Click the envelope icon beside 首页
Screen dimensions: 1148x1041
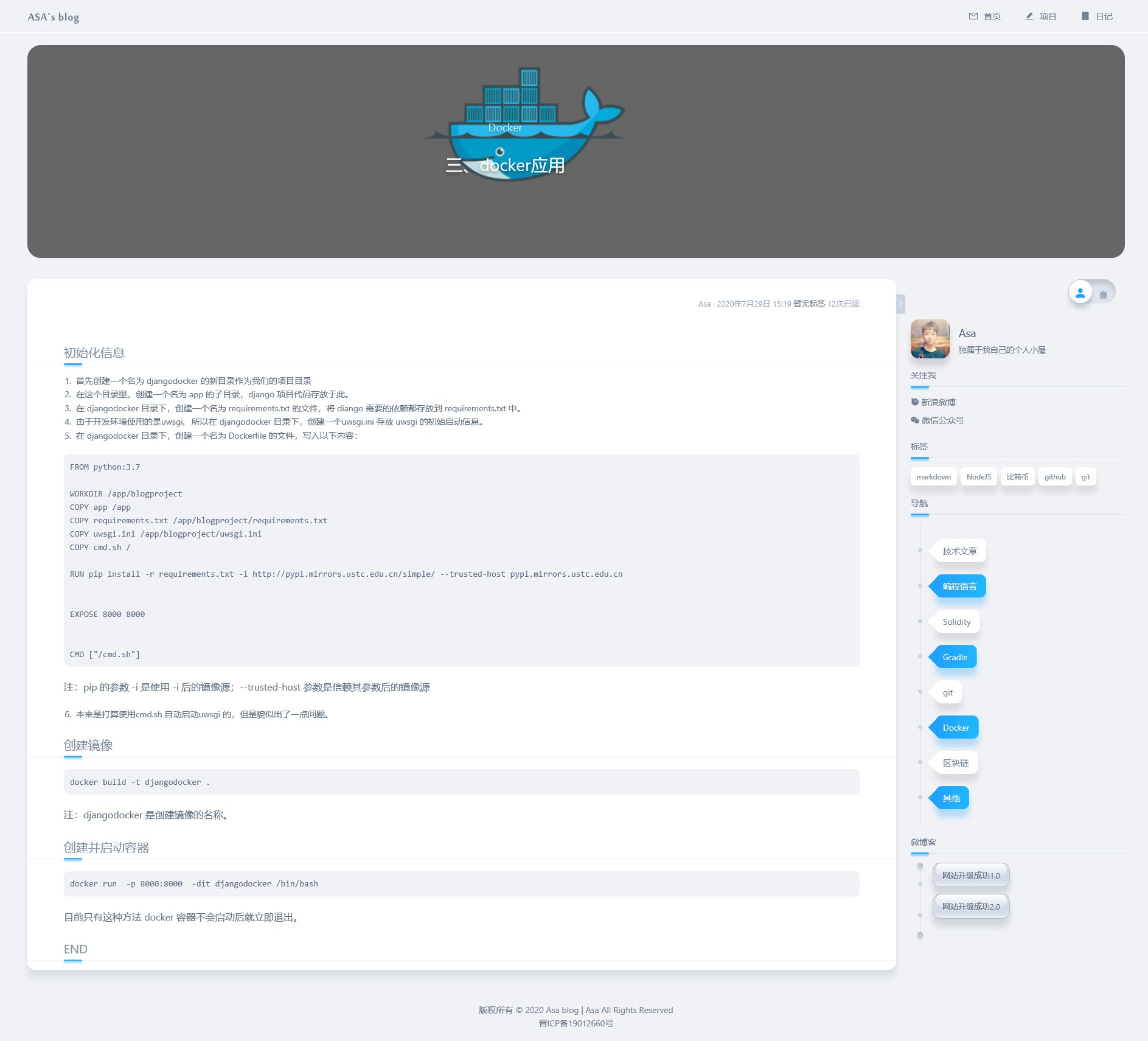[x=973, y=16]
